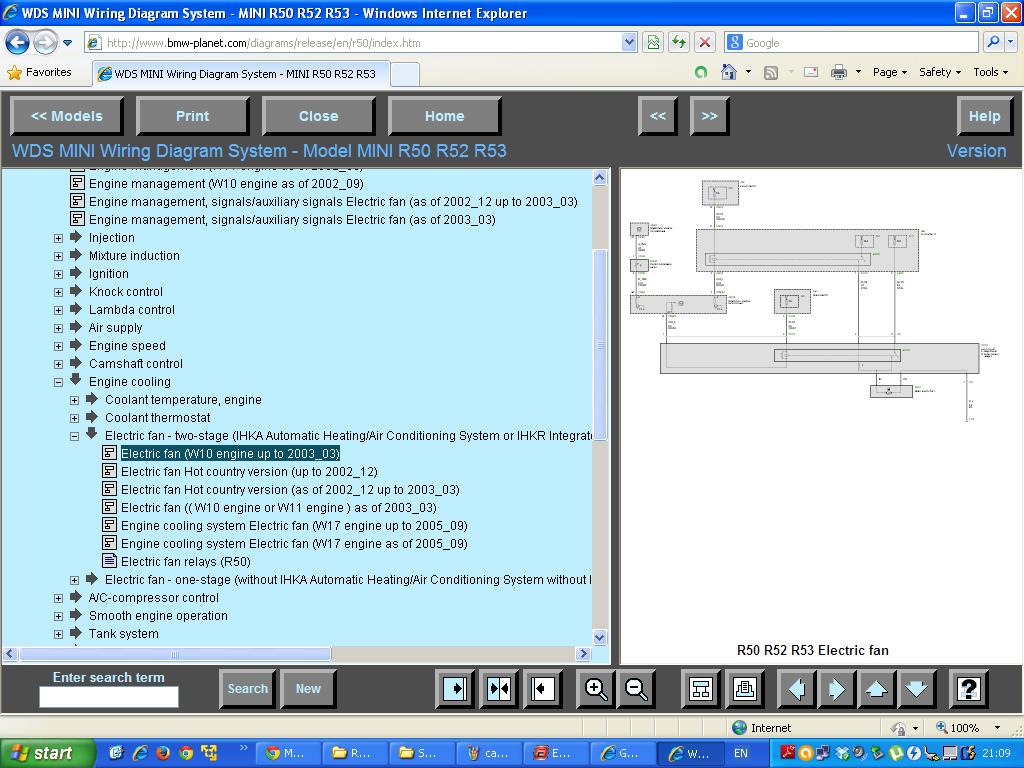Expand the Injection tree node
The height and width of the screenshot is (768, 1024).
58,238
